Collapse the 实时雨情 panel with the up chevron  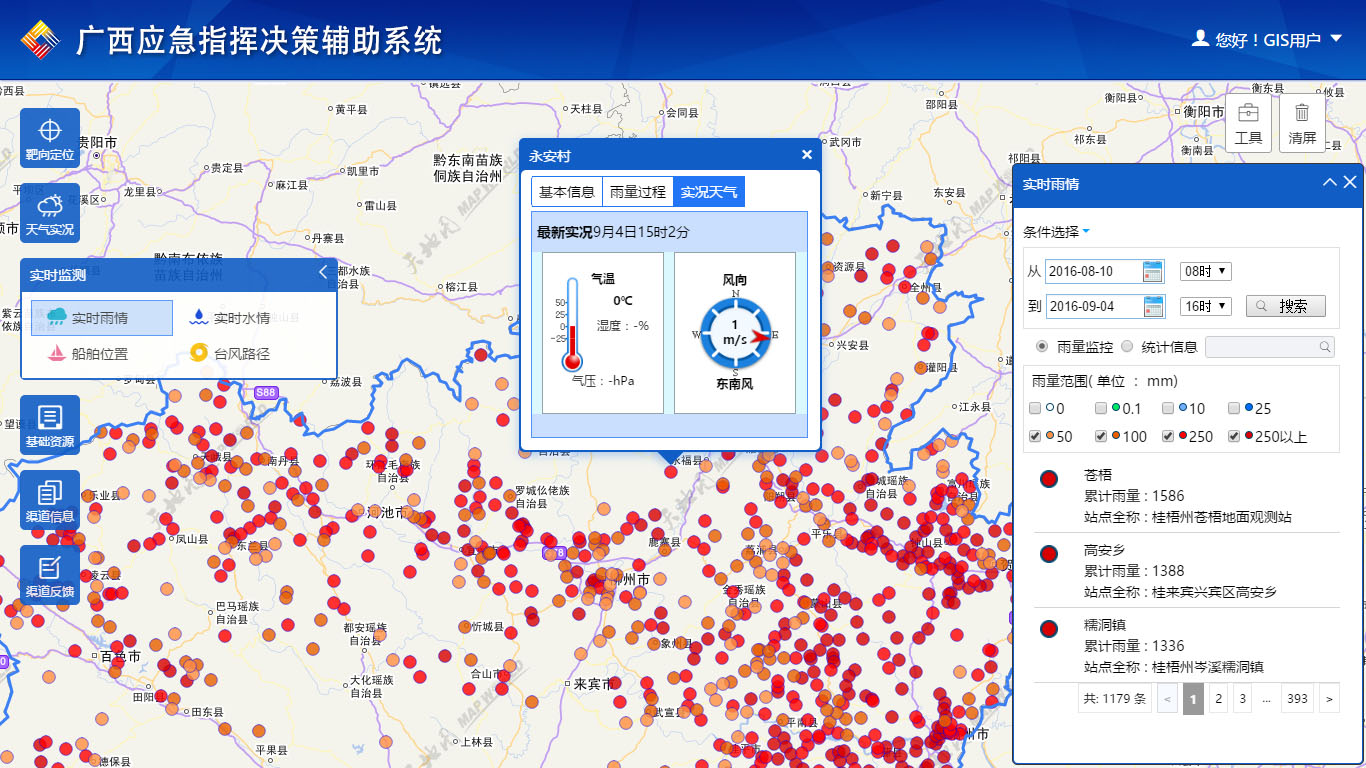(x=1329, y=182)
